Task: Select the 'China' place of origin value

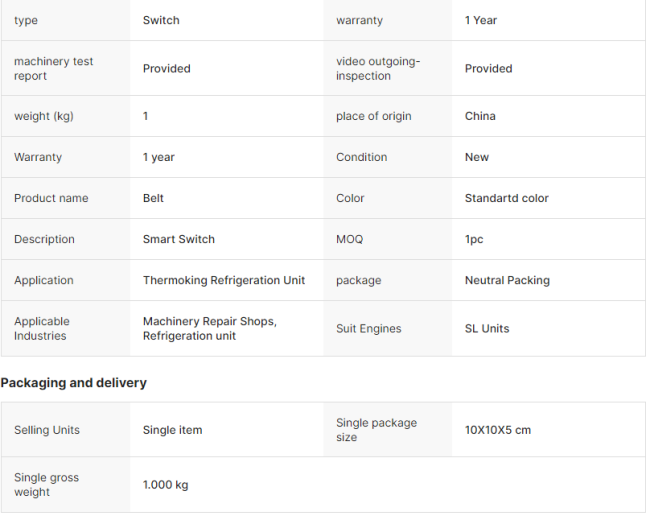Action: click(x=480, y=116)
